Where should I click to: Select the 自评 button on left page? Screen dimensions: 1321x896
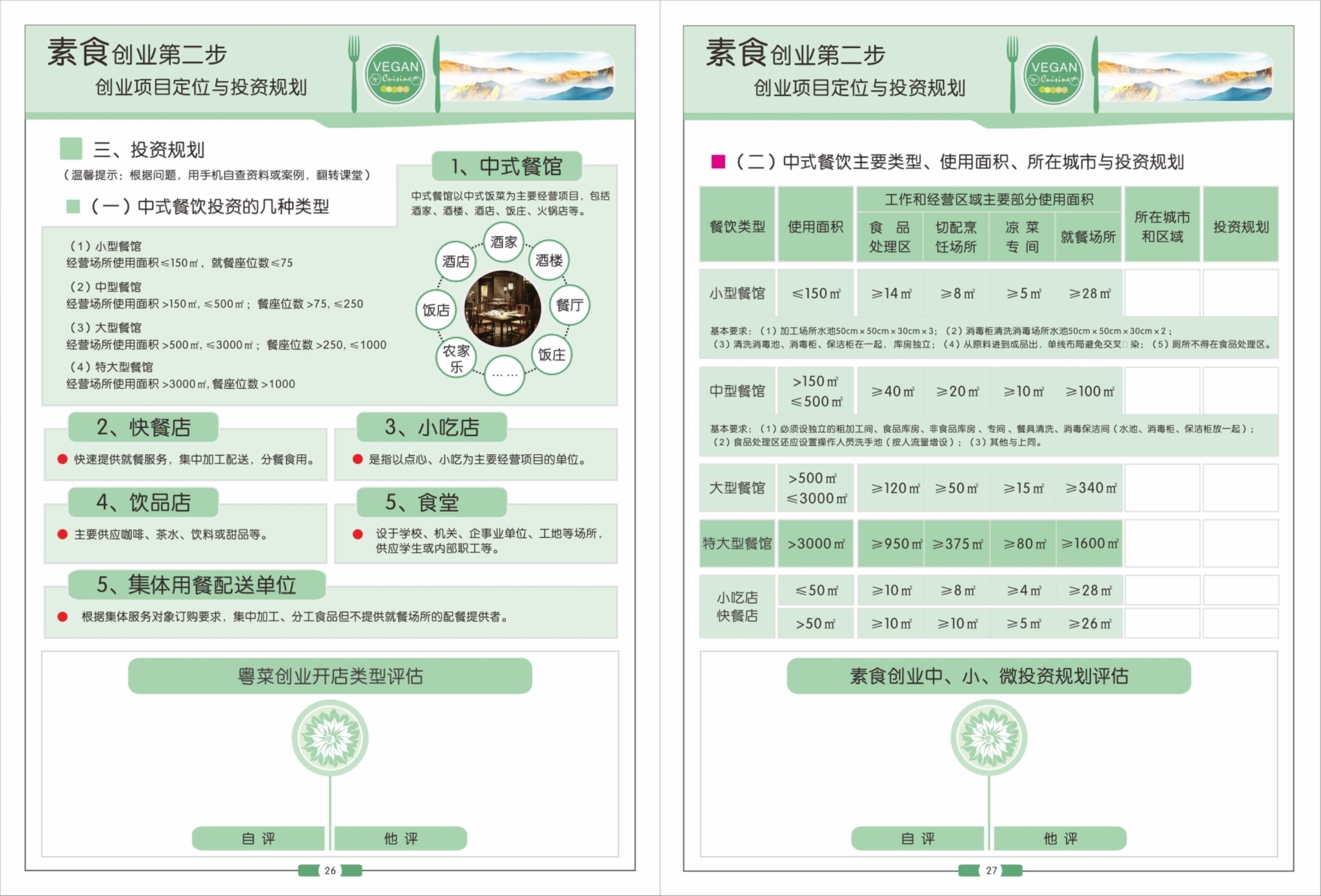point(258,838)
